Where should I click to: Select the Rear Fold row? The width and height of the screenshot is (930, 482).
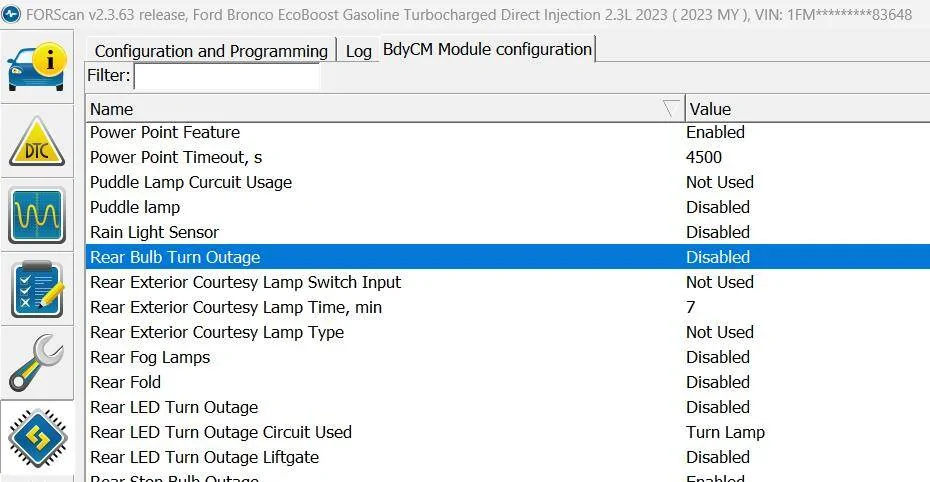508,382
